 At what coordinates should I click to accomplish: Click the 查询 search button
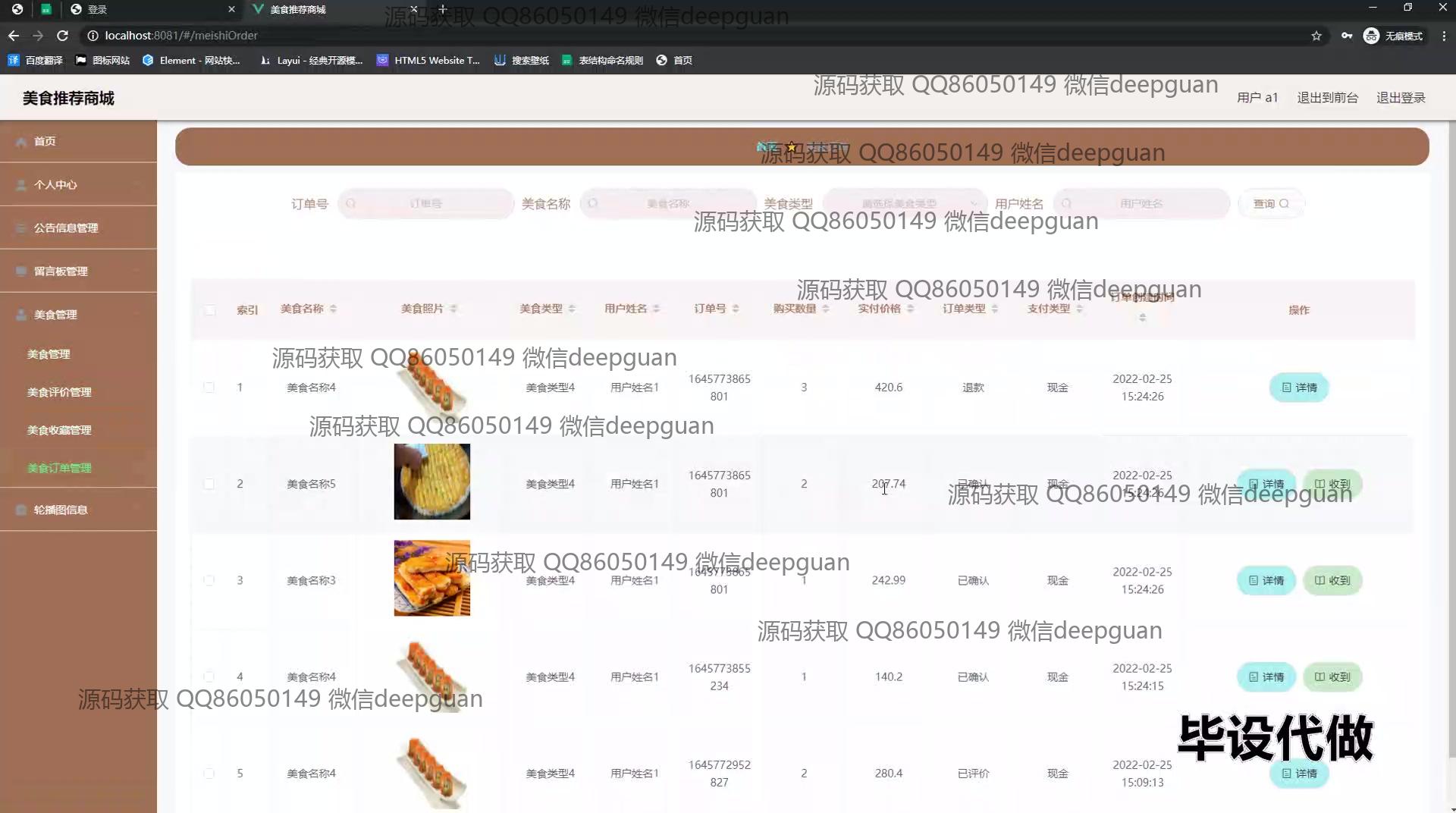pyautogui.click(x=1271, y=204)
